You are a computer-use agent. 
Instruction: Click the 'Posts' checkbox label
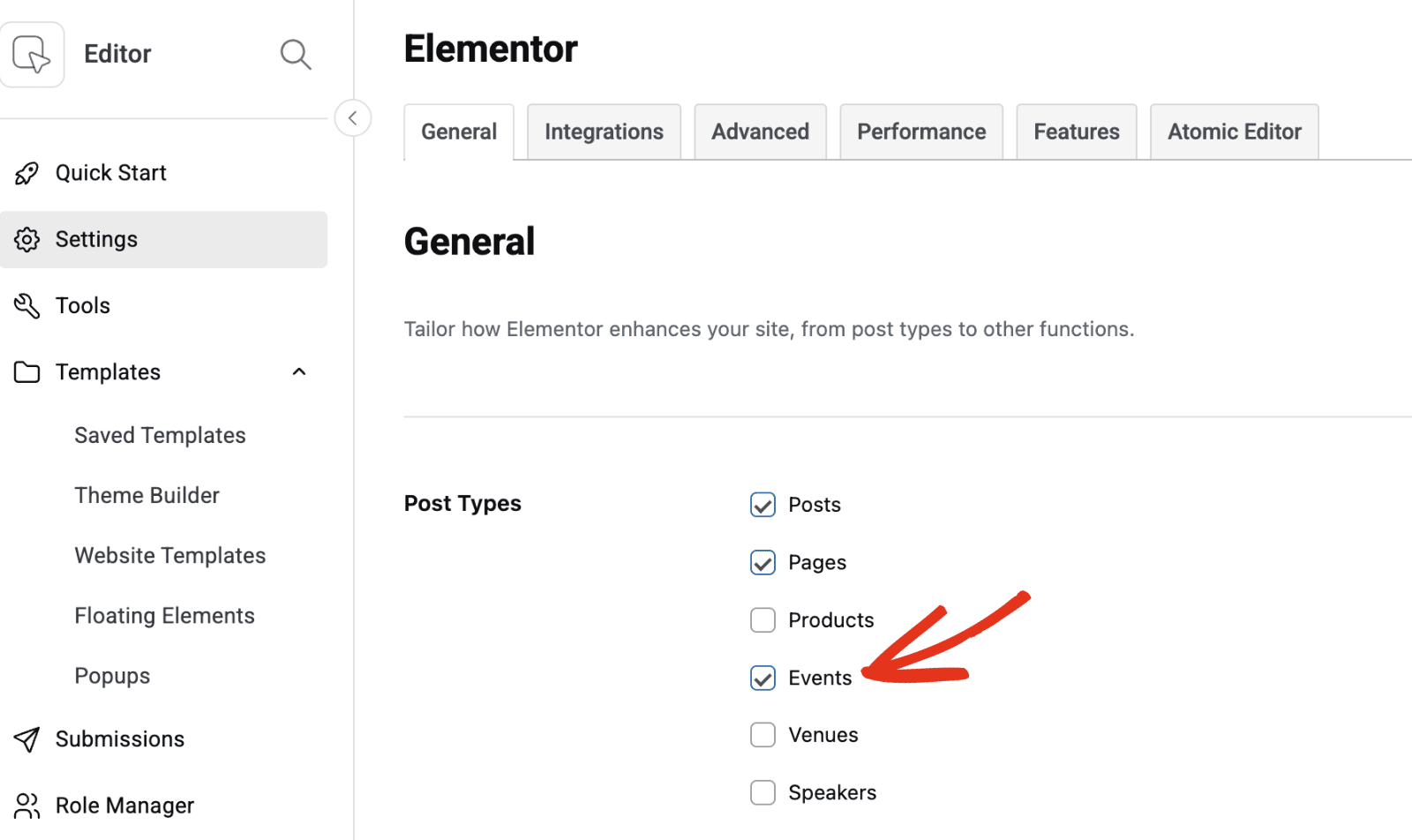815,505
